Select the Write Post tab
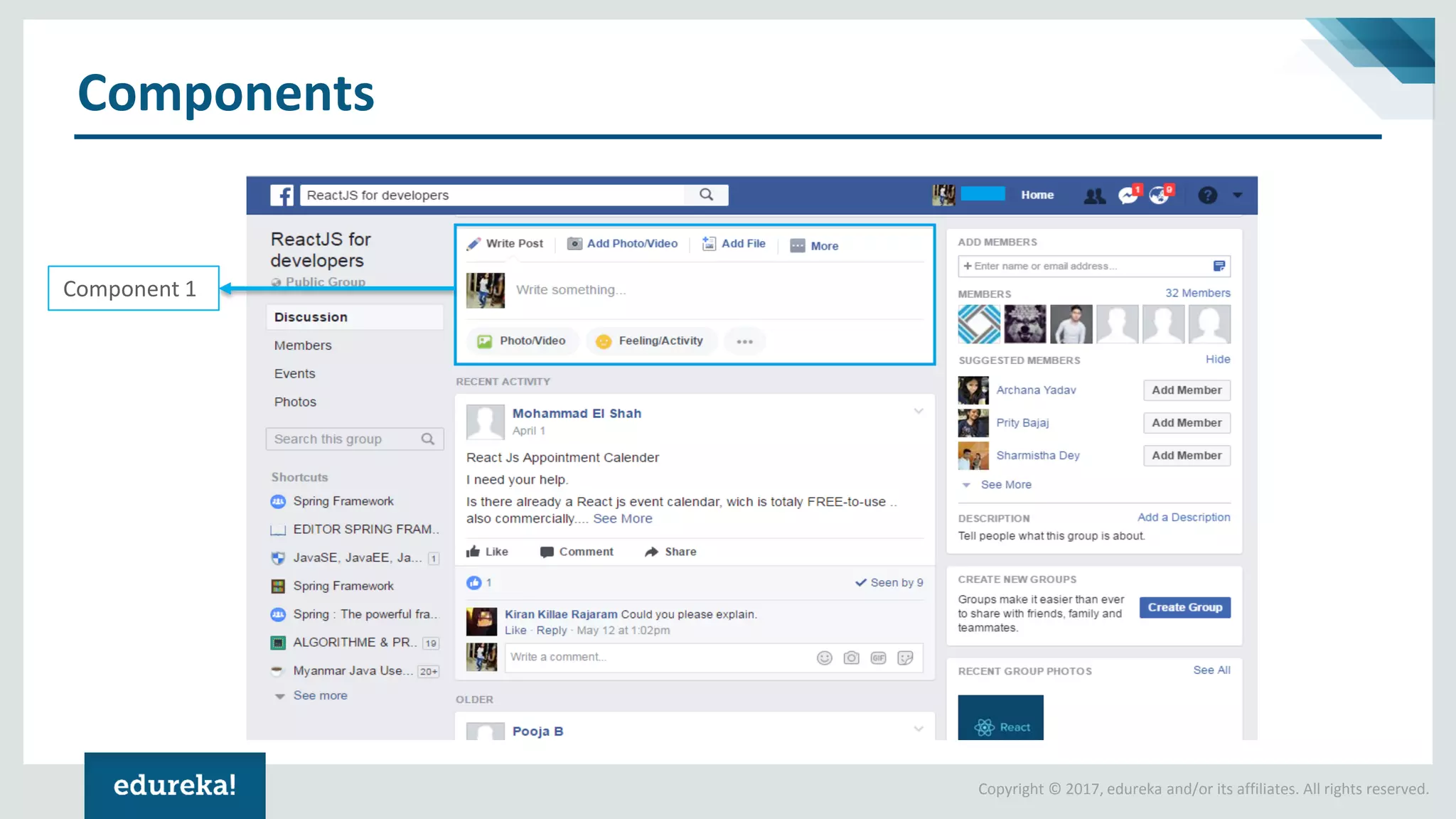Image resolution: width=1456 pixels, height=819 pixels. tap(505, 244)
